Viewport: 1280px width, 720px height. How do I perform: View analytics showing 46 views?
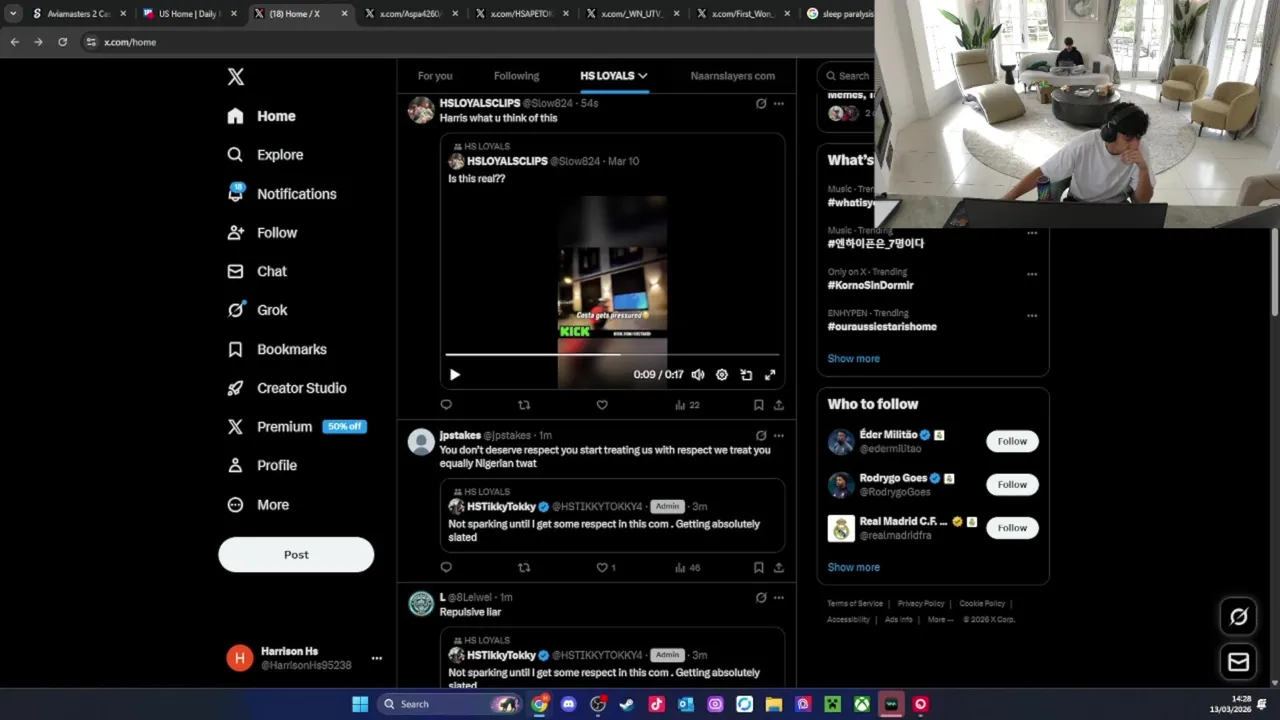tap(687, 567)
